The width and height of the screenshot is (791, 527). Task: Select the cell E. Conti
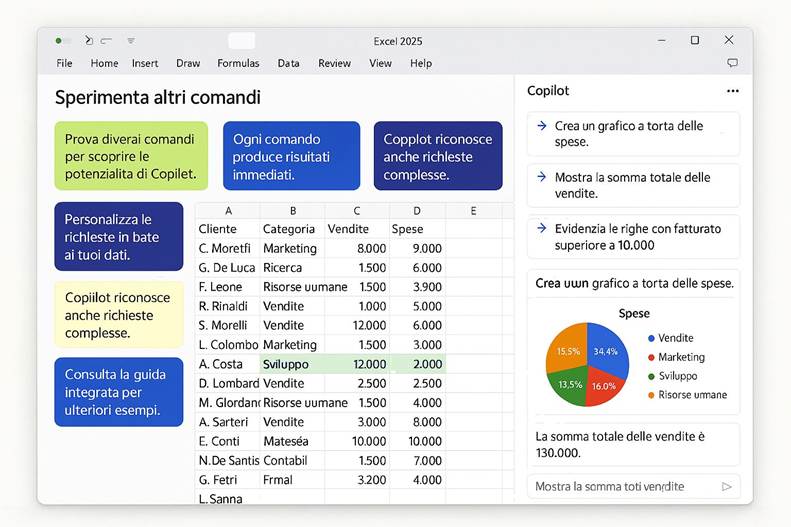click(x=228, y=441)
